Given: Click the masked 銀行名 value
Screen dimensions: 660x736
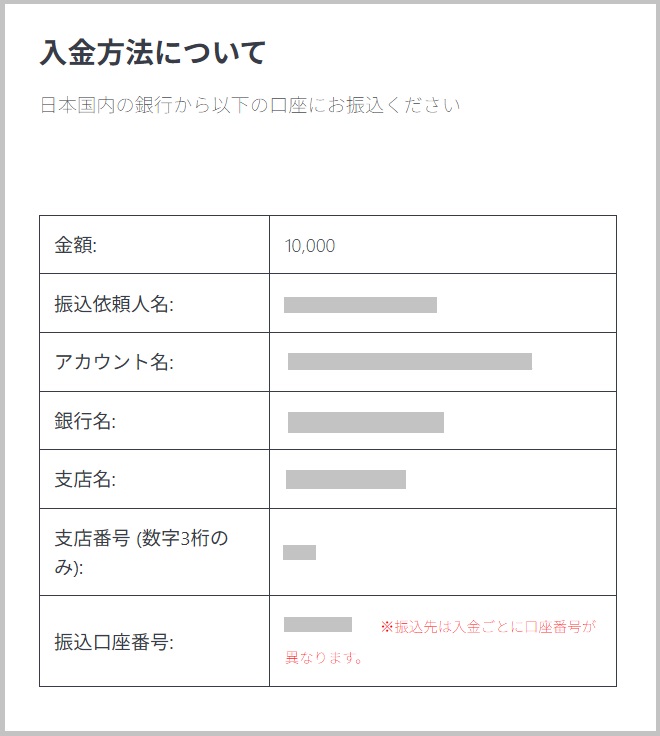Looking at the screenshot, I should [366, 422].
